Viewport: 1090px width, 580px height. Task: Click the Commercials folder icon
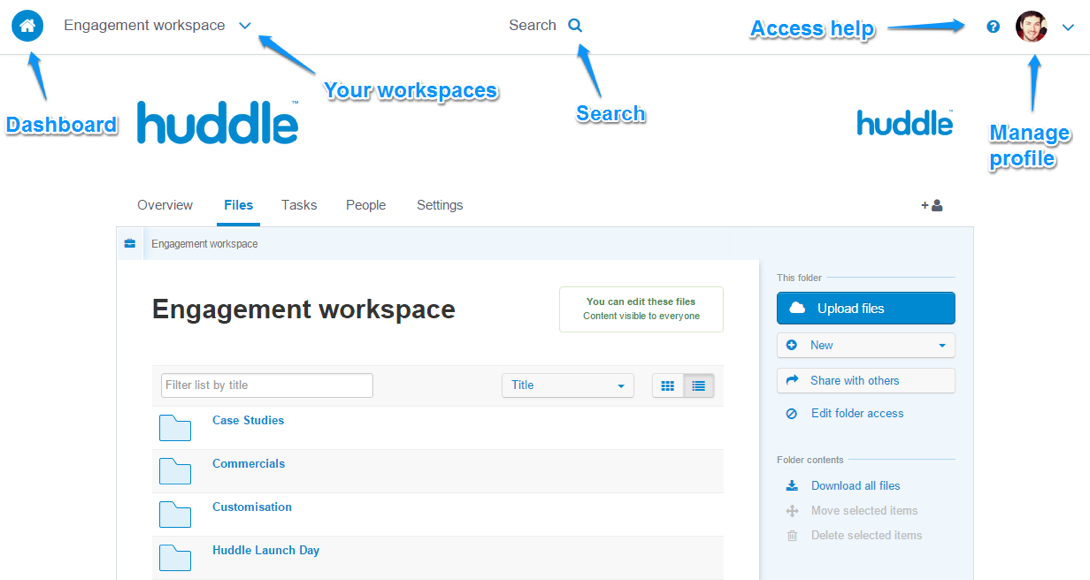174,471
